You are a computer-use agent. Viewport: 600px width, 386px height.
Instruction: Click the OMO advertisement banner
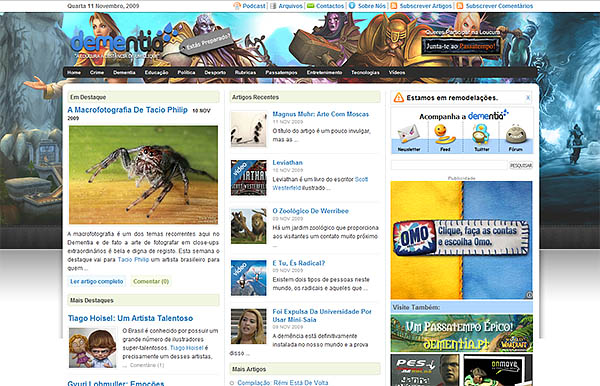point(461,240)
